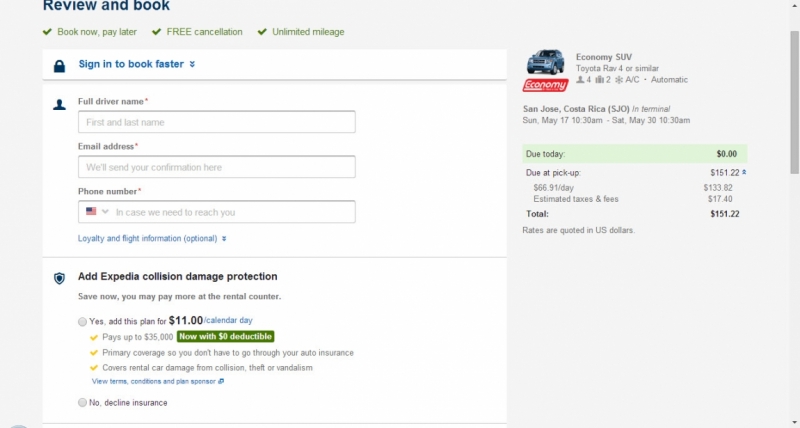Image resolution: width=800 pixels, height=428 pixels.
Task: Click the A/C snowflake icon
Action: [618, 79]
